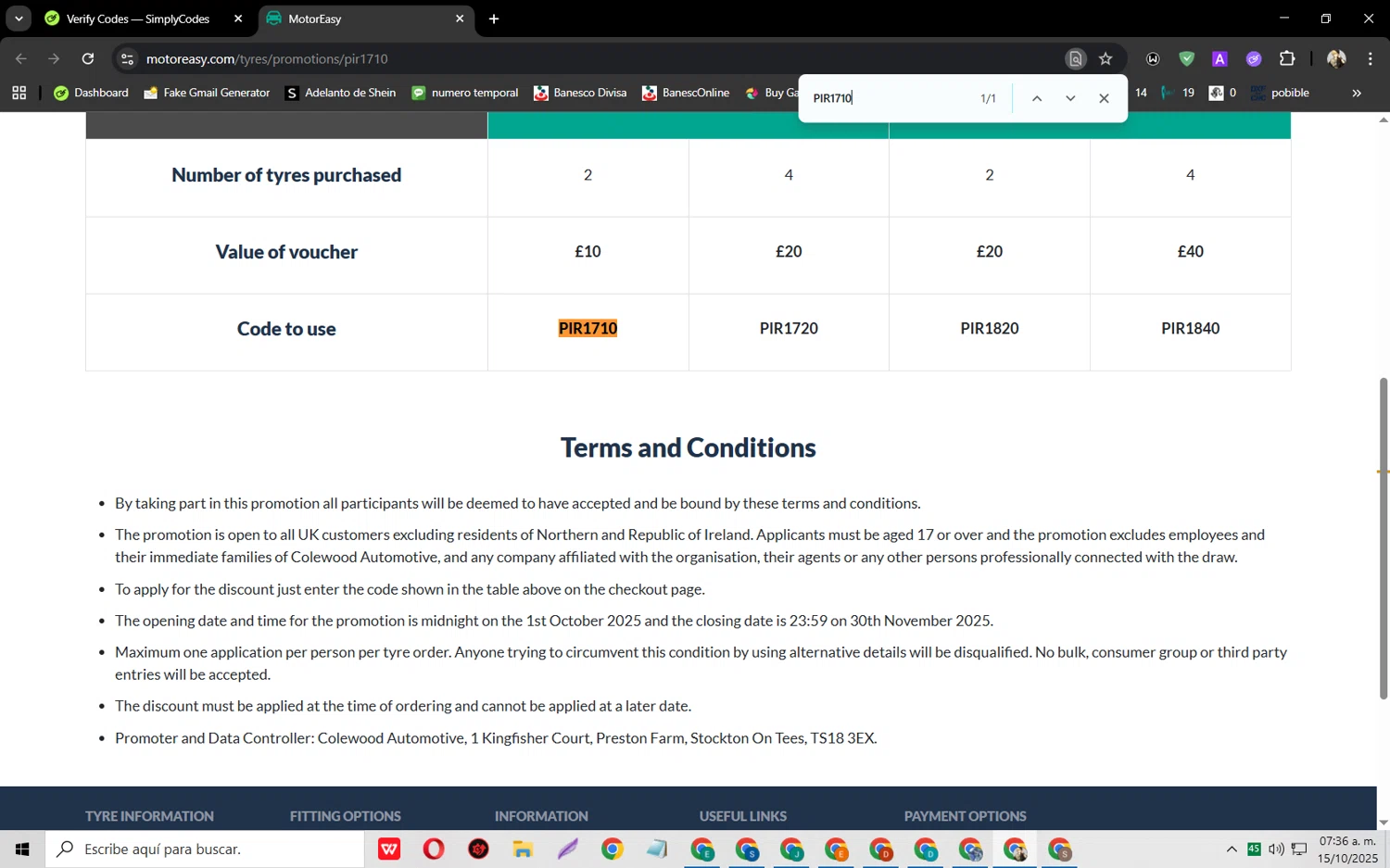Click the £10 voucher value

(588, 251)
